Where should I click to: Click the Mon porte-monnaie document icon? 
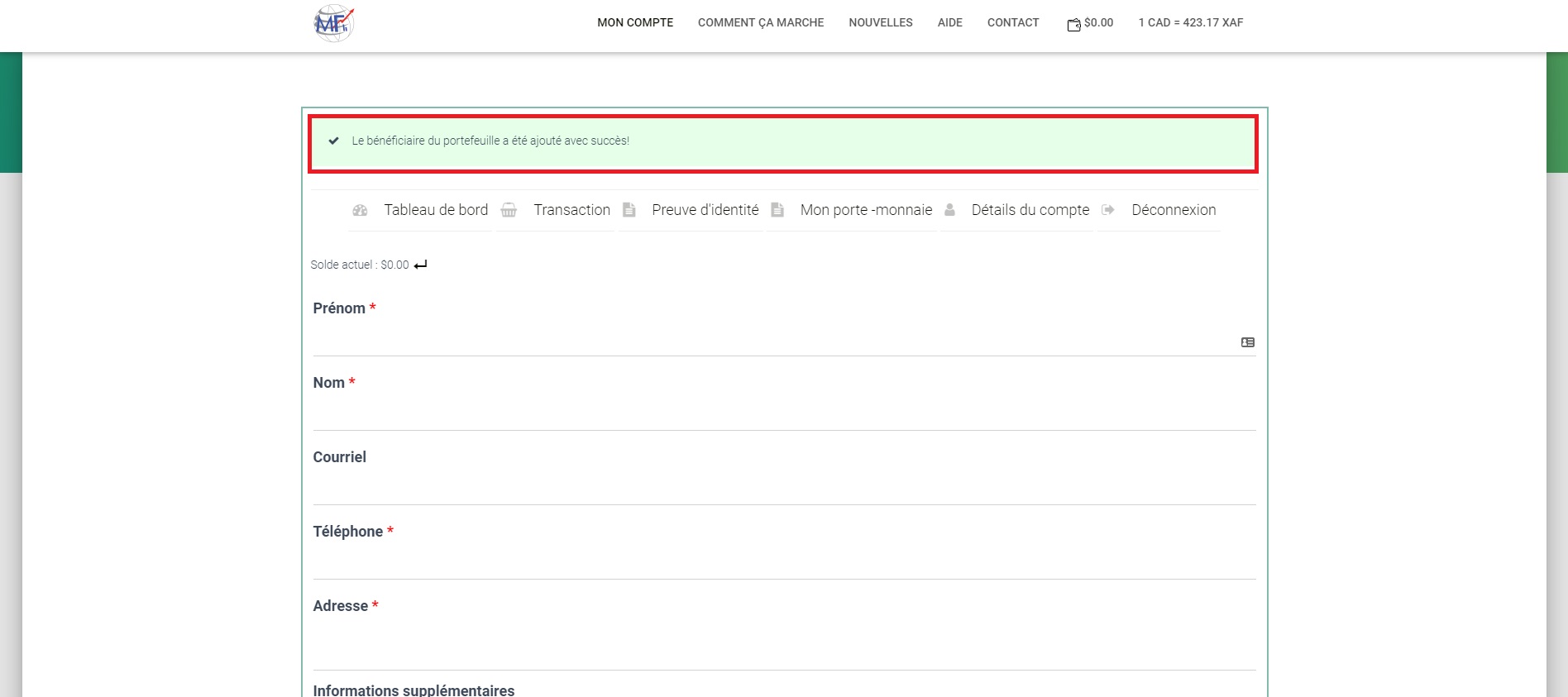[x=777, y=210]
